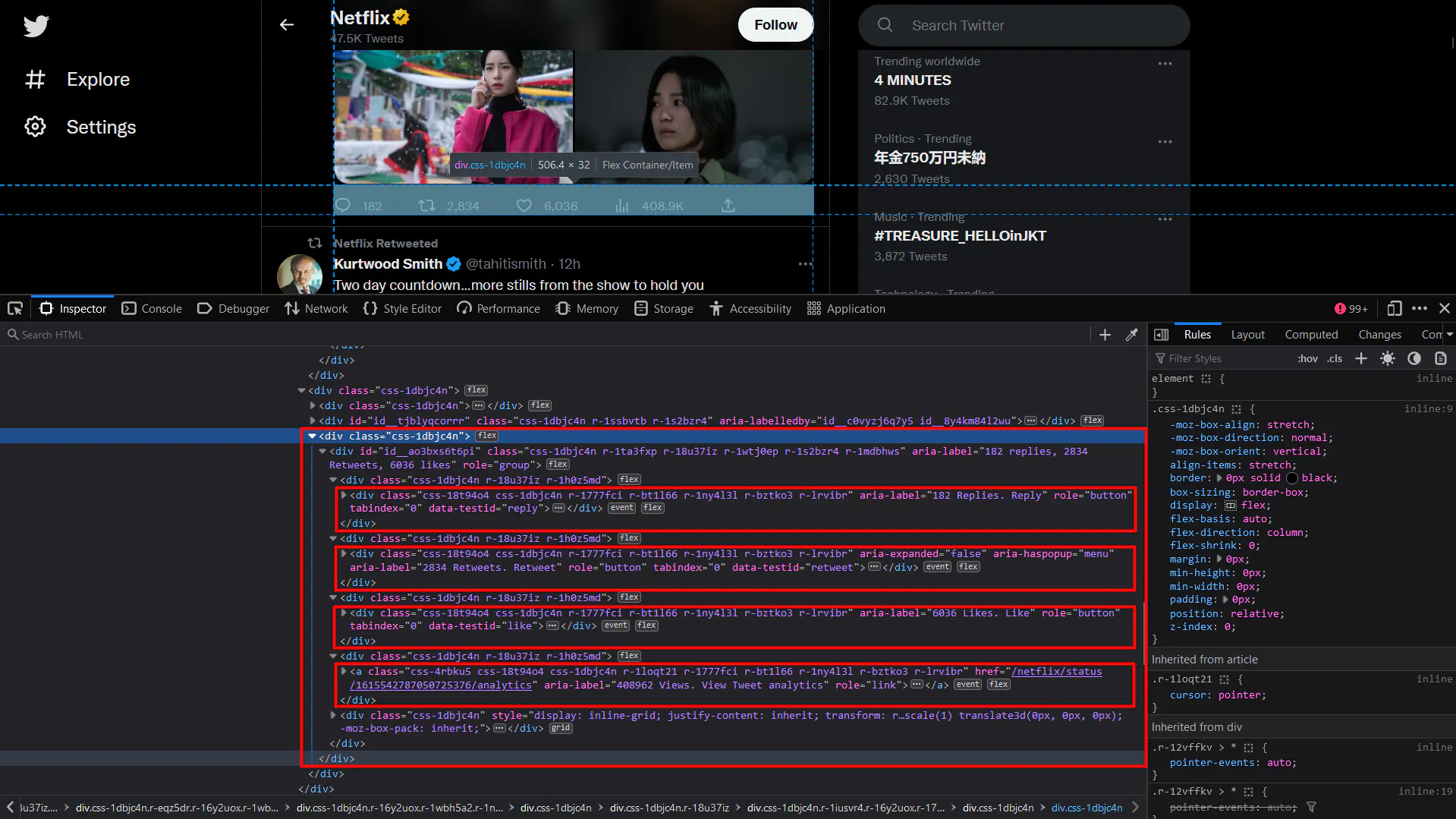Open the 99+ errors console counter

(x=1351, y=308)
